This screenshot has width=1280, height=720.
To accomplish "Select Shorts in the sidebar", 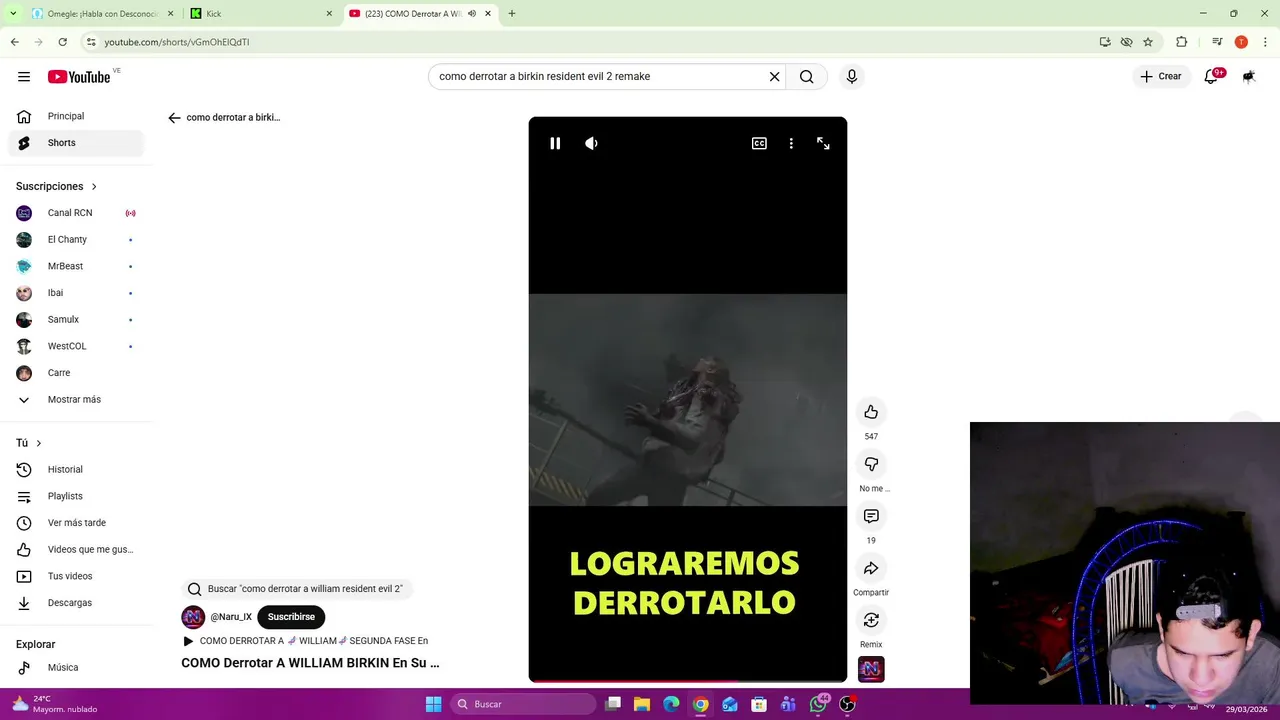I will pos(76,143).
